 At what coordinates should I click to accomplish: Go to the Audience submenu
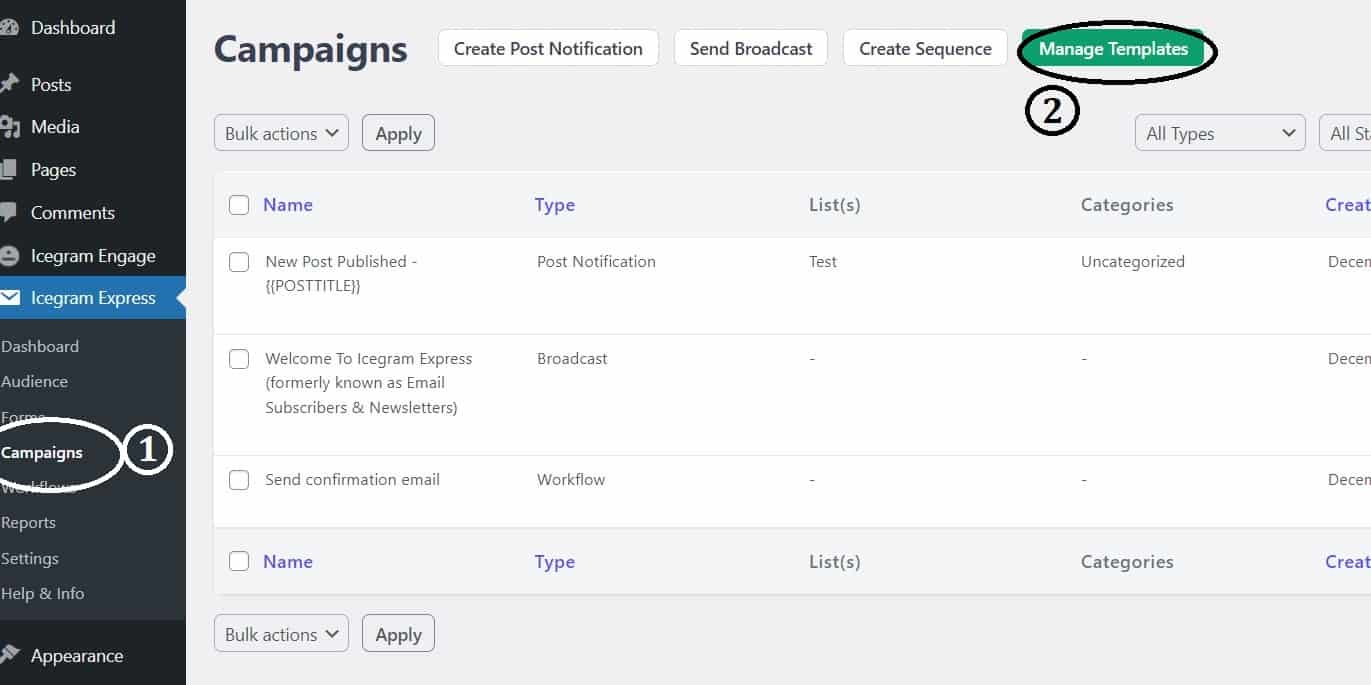pyautogui.click(x=35, y=382)
